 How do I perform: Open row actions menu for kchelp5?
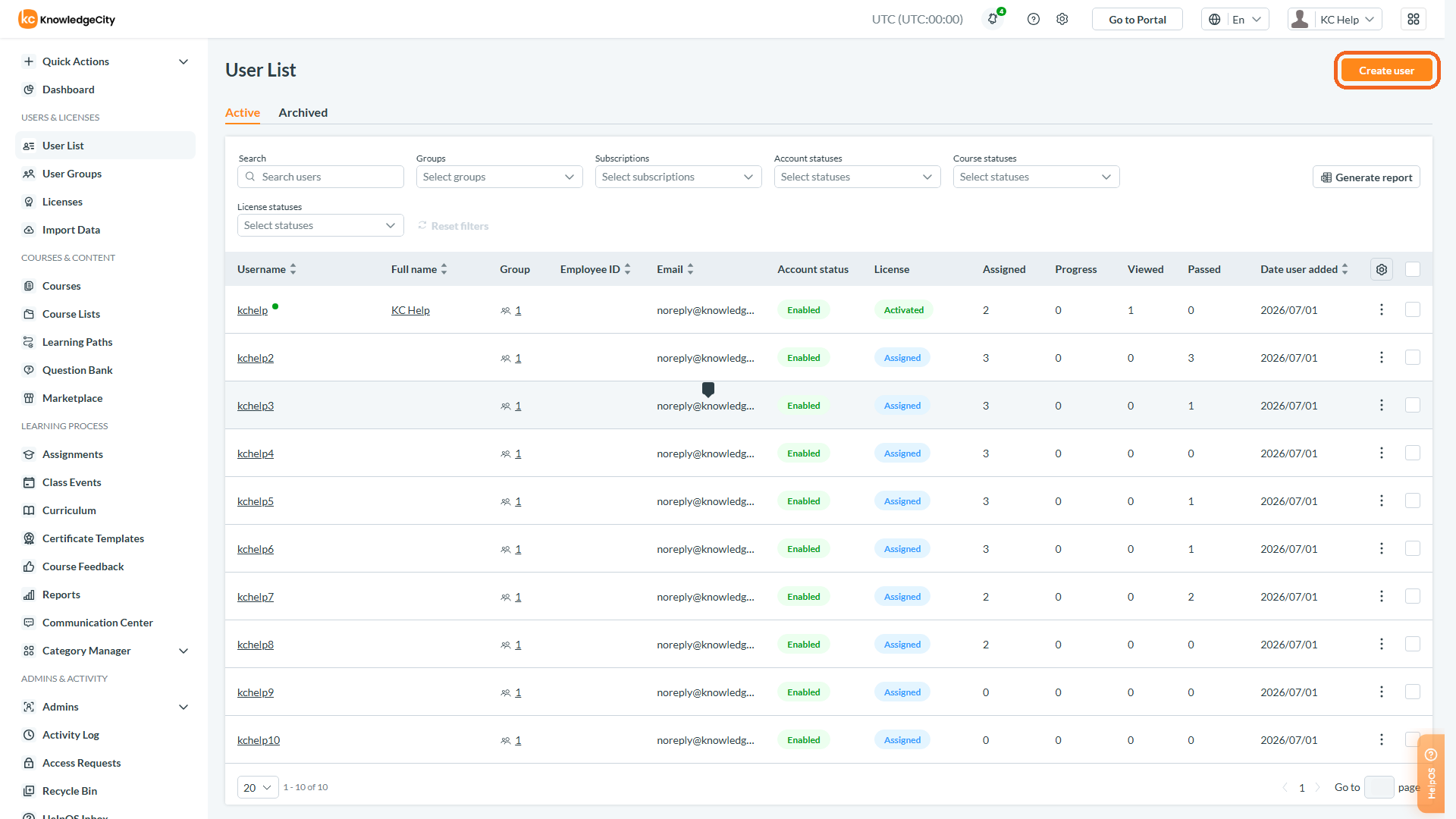[1382, 500]
